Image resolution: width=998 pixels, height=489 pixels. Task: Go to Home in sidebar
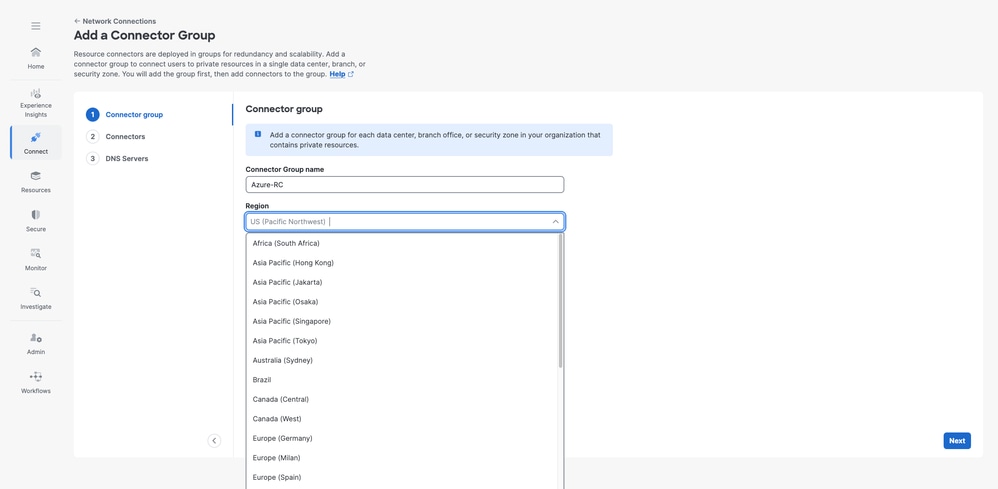coord(36,57)
